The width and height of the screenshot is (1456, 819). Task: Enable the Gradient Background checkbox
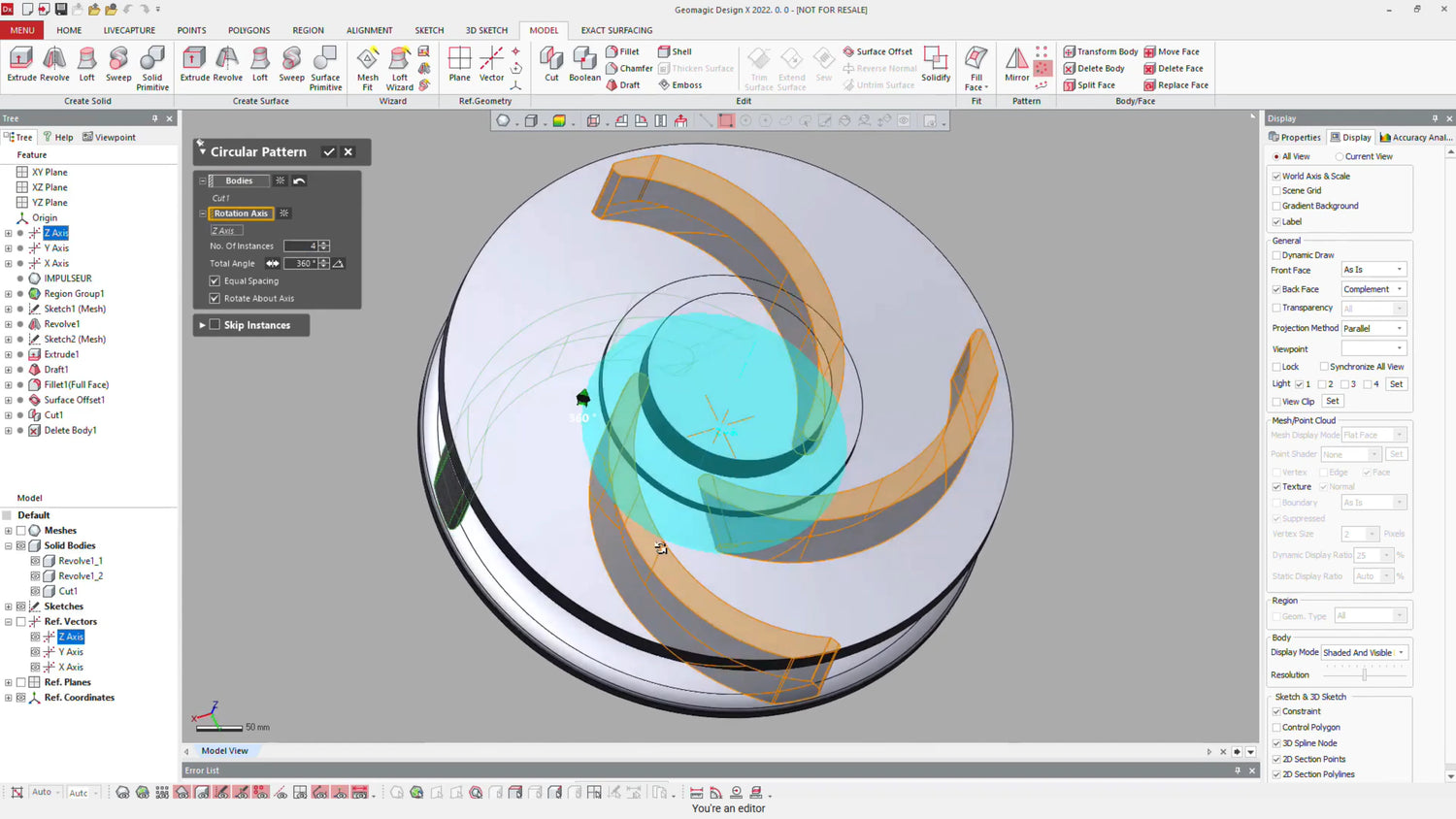pos(1276,206)
